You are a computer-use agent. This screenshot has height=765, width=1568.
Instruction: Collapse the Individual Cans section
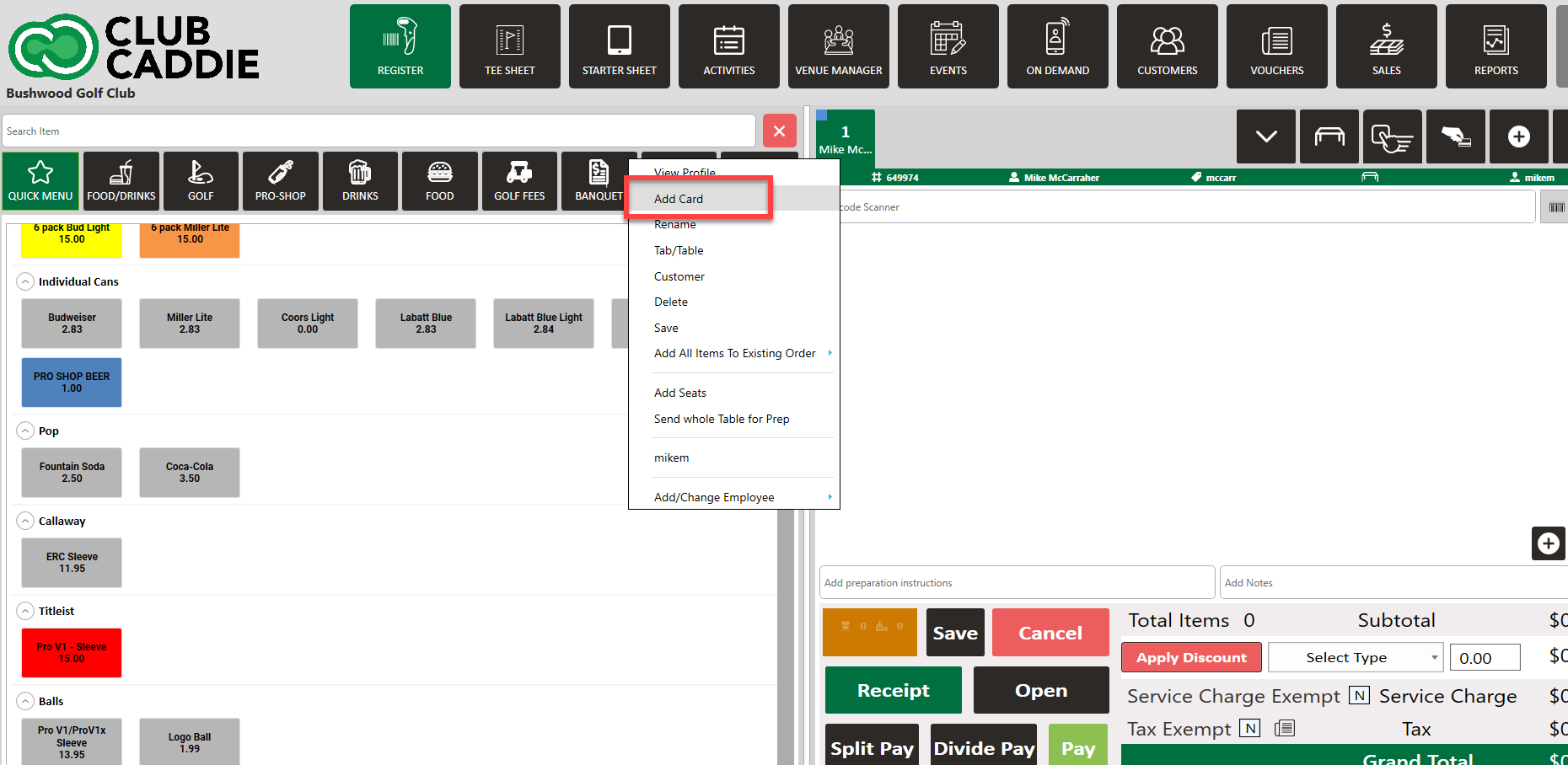click(x=25, y=282)
